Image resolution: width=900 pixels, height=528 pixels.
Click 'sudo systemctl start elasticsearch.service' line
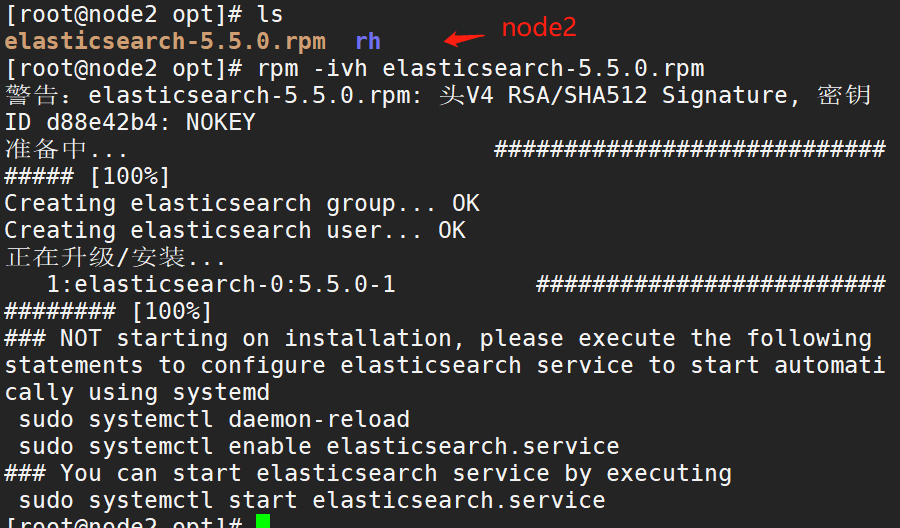tap(312, 500)
